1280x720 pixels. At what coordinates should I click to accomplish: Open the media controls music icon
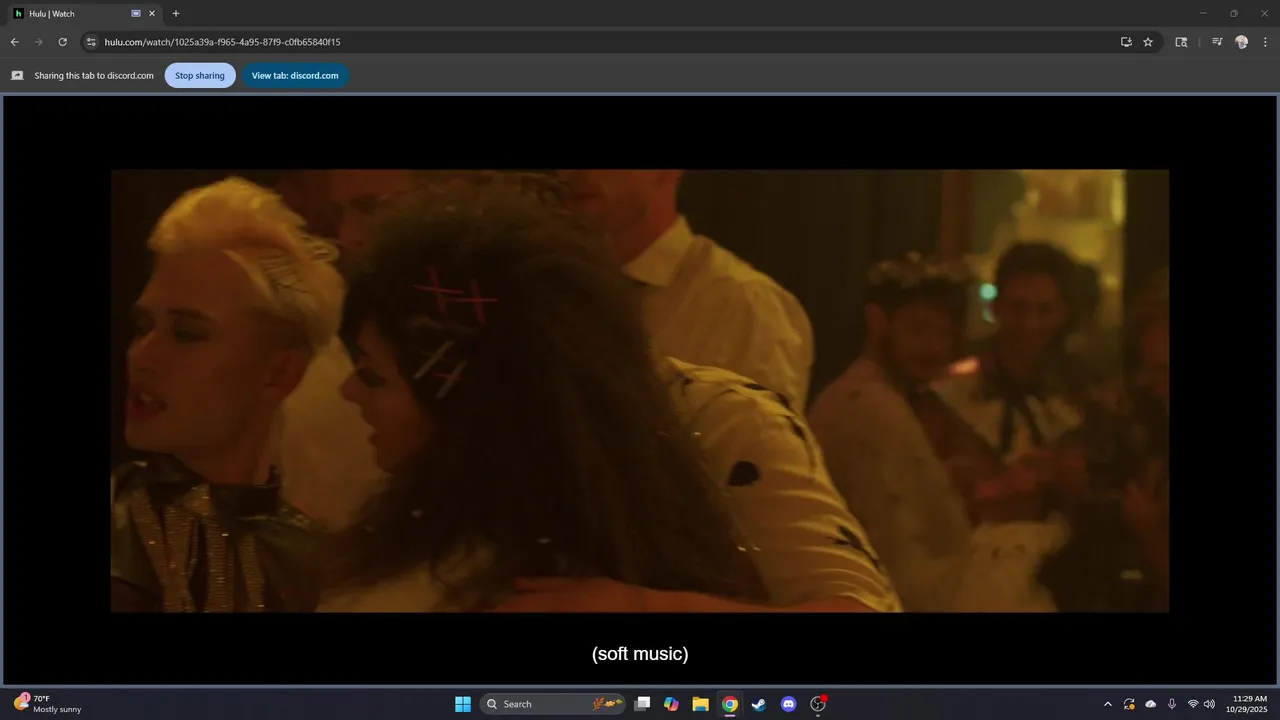(x=1217, y=42)
